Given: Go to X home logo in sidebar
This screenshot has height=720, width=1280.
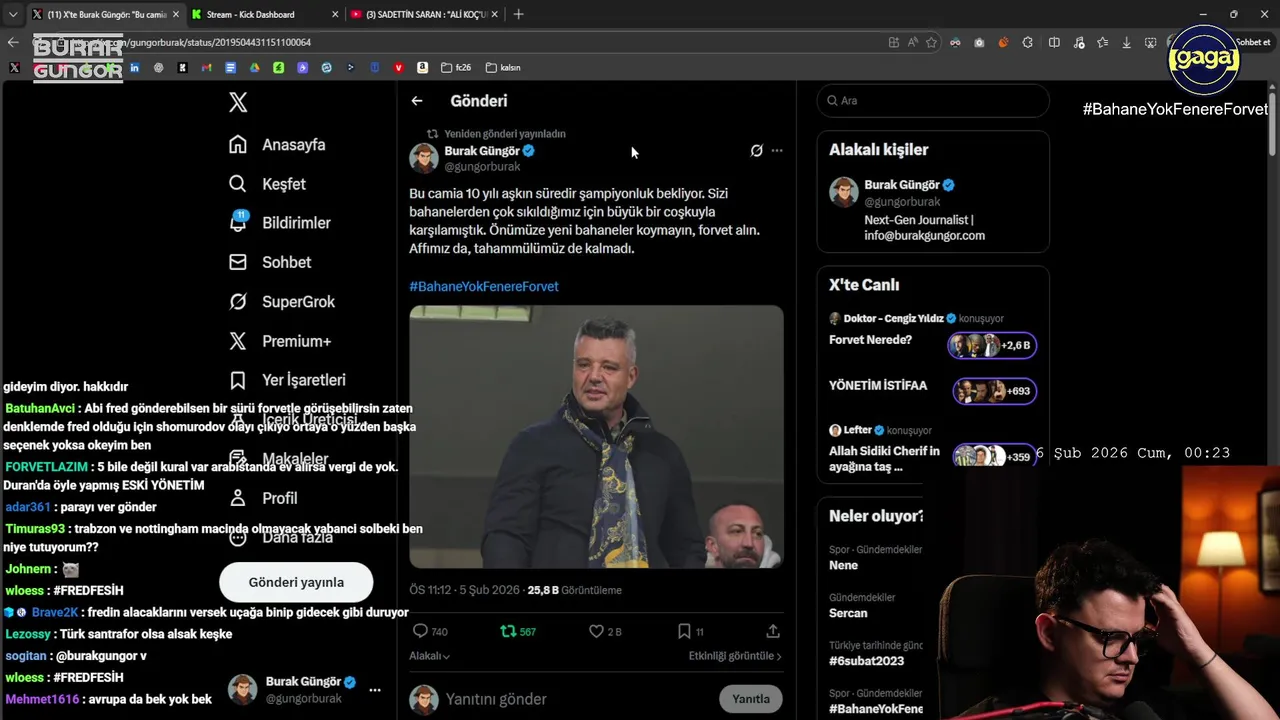Looking at the screenshot, I should click(x=238, y=102).
